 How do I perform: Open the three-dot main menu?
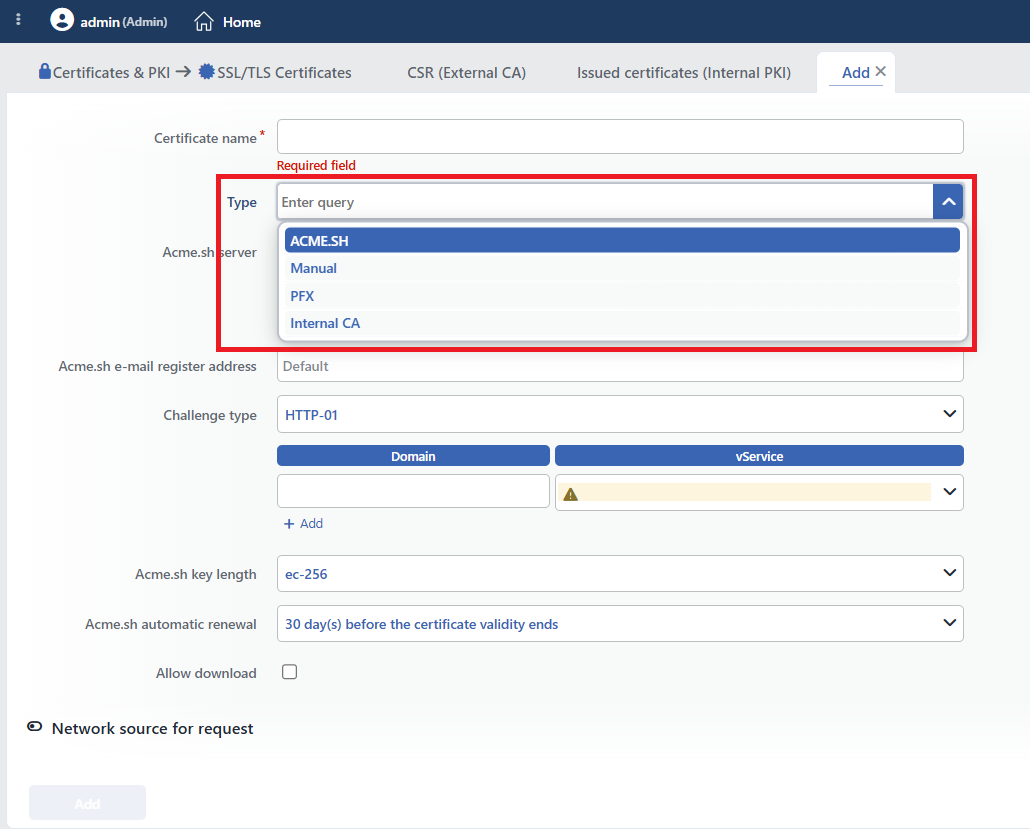[18, 20]
